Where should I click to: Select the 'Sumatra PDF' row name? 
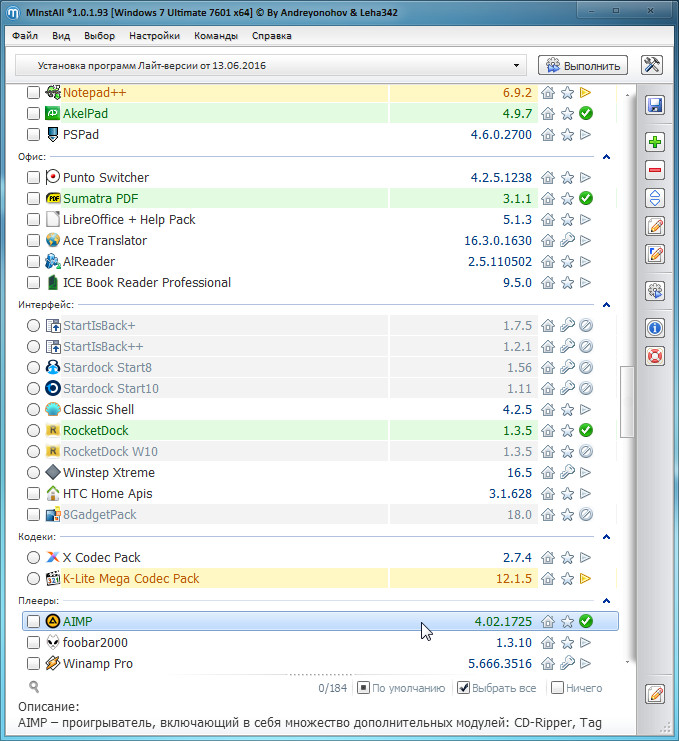101,198
